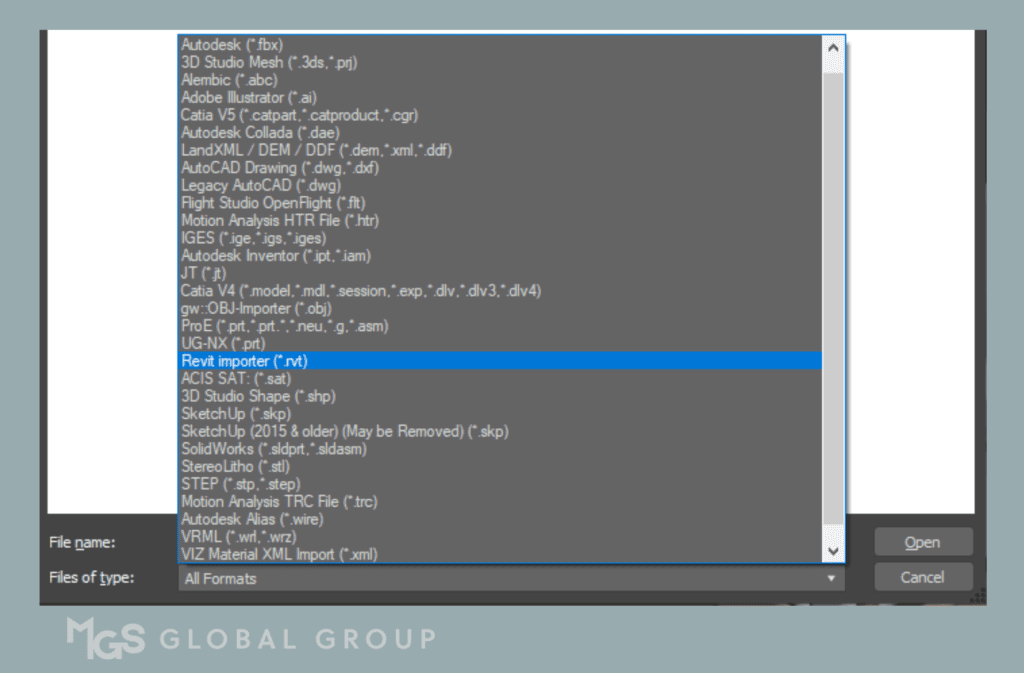Select StereoLitho (*.stl) format

238,466
